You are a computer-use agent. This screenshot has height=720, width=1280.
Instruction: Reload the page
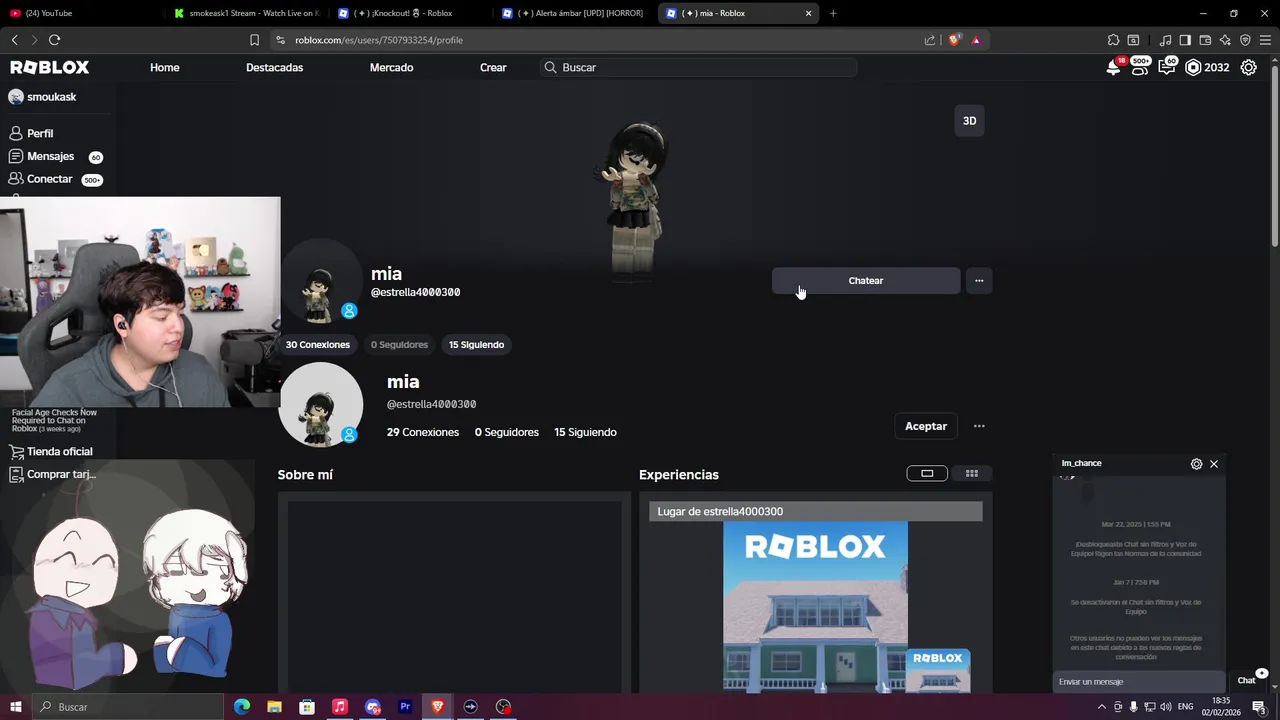(x=54, y=40)
